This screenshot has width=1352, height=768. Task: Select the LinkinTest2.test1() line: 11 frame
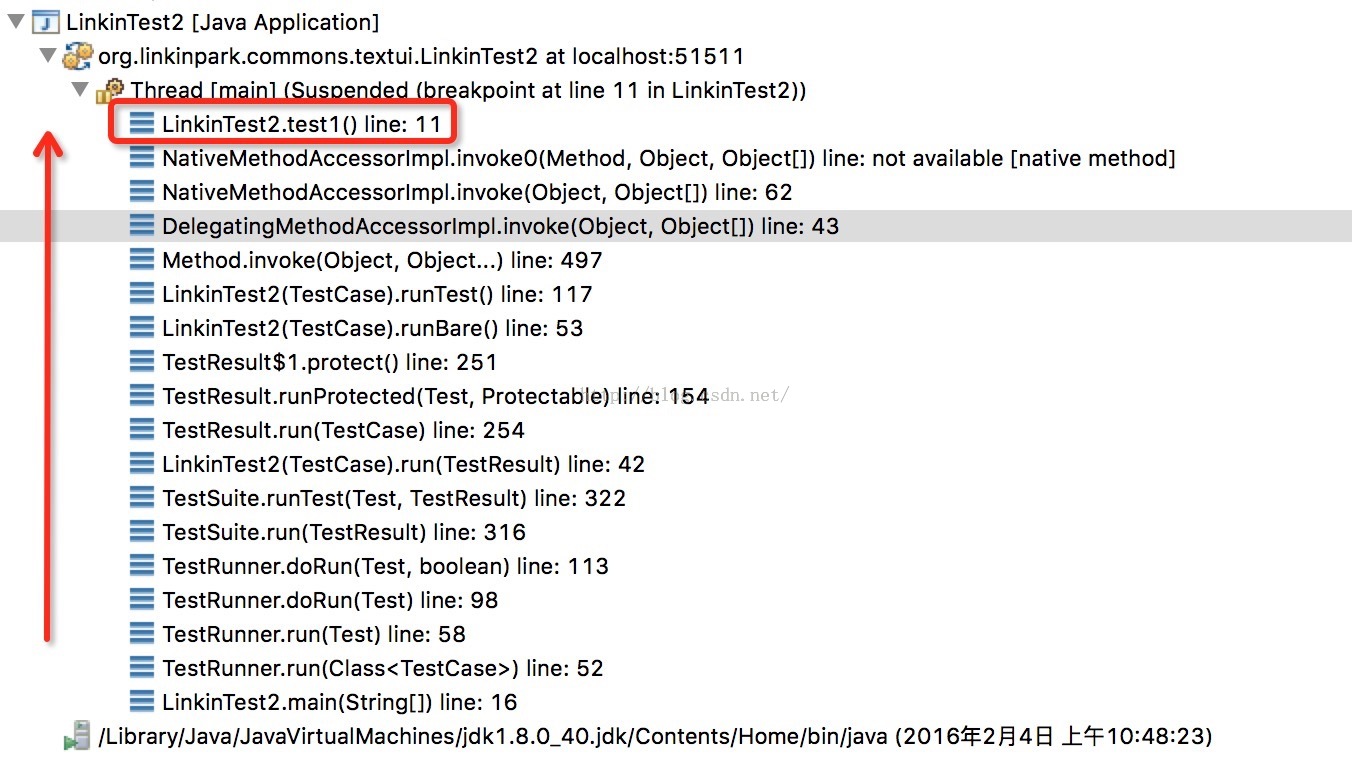[301, 125]
